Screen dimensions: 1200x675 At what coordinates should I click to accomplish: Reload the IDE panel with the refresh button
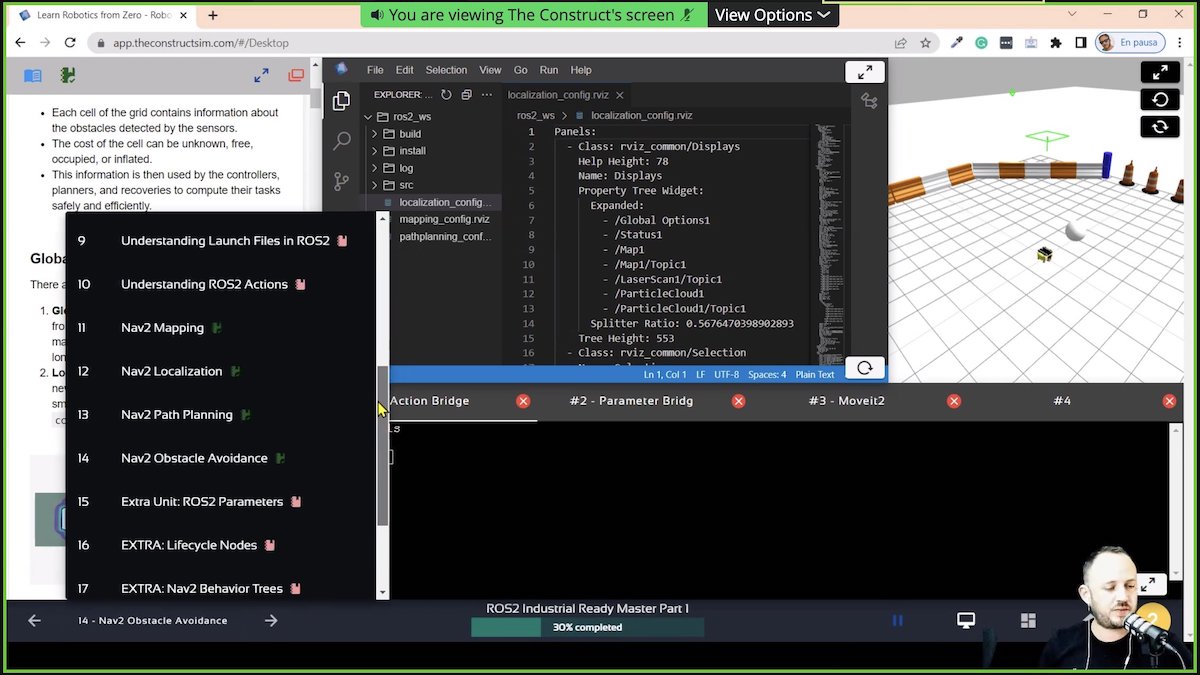(x=864, y=367)
